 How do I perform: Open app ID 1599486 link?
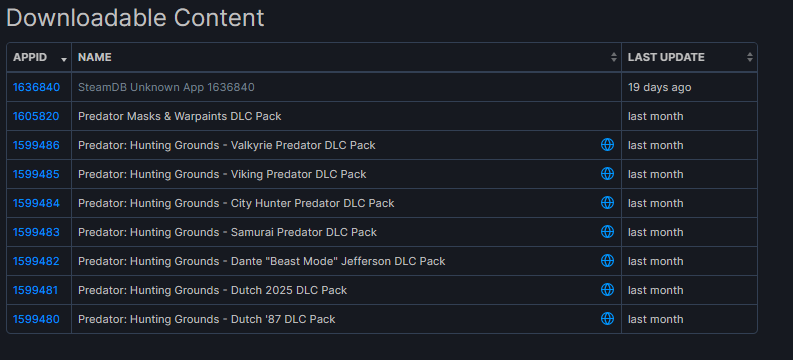click(x=36, y=145)
